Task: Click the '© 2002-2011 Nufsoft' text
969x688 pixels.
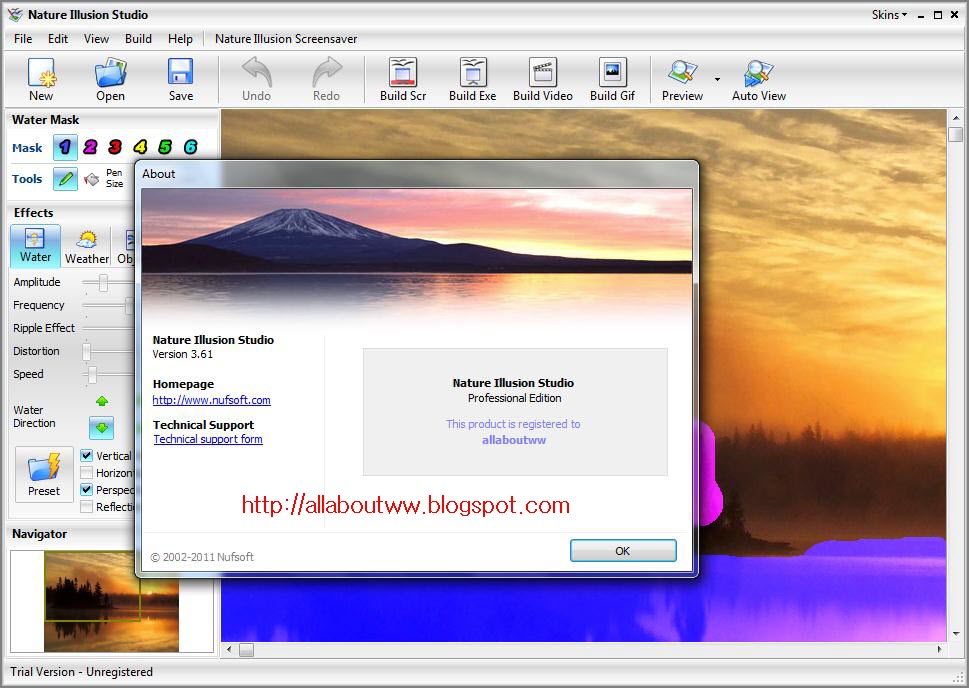Action: pyautogui.click(x=202, y=556)
